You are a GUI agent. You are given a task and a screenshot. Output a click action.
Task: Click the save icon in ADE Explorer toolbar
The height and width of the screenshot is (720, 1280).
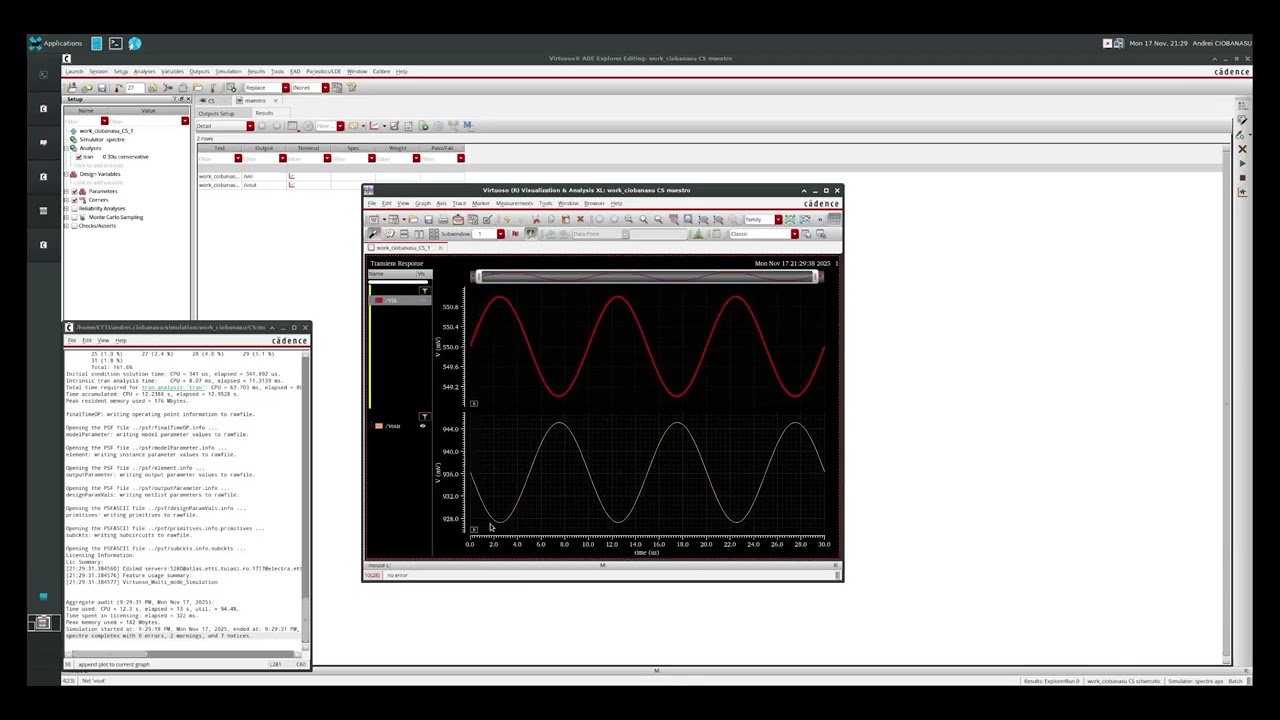click(x=101, y=88)
